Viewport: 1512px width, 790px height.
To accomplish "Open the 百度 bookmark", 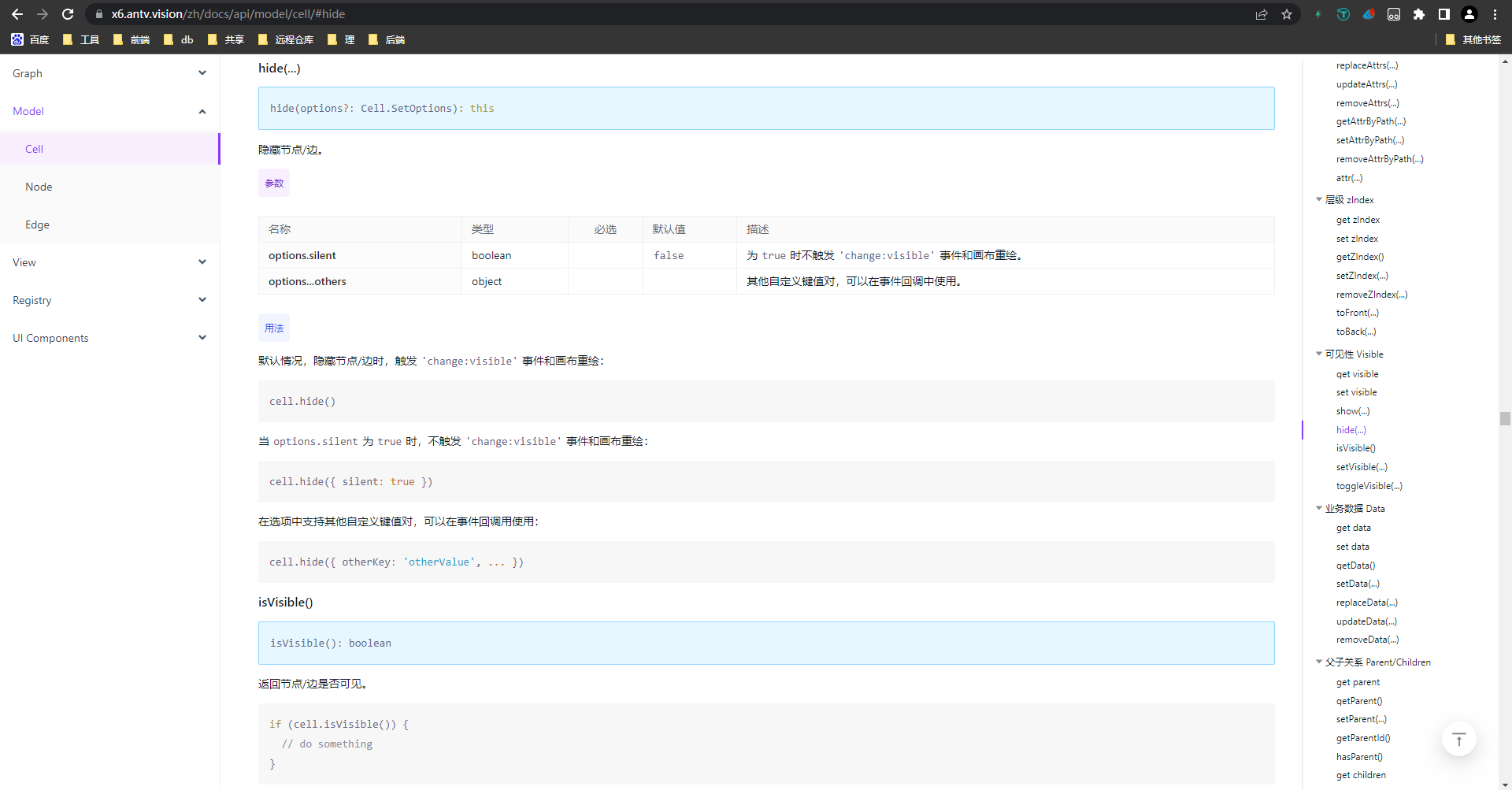I will click(30, 39).
